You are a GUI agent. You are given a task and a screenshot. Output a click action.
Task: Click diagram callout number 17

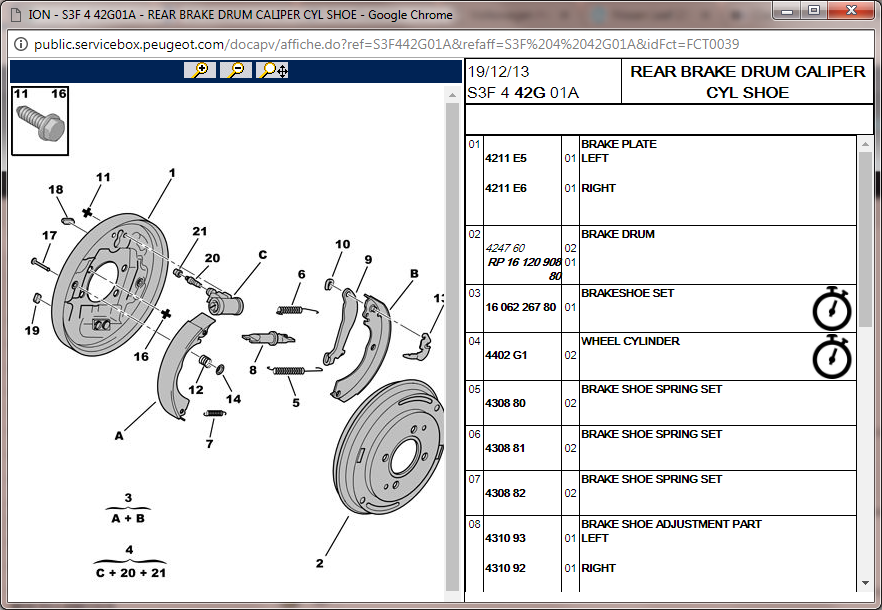[x=50, y=235]
